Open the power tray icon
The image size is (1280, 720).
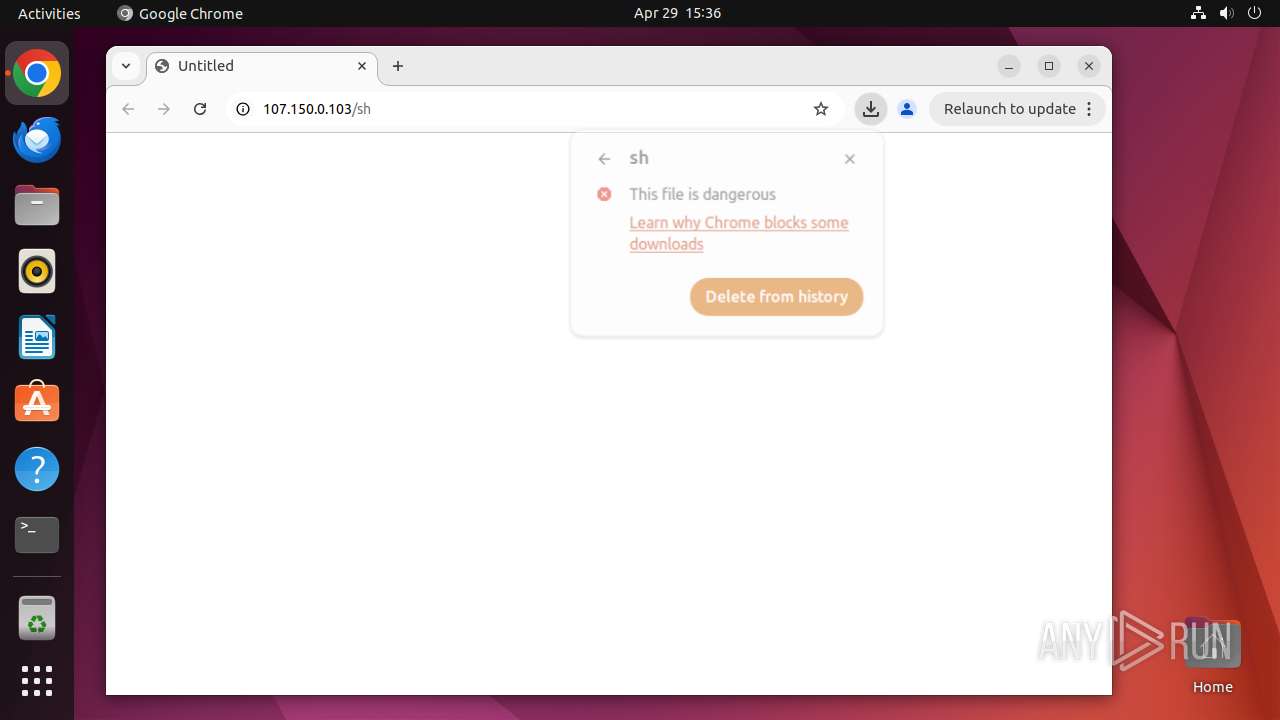(x=1254, y=13)
